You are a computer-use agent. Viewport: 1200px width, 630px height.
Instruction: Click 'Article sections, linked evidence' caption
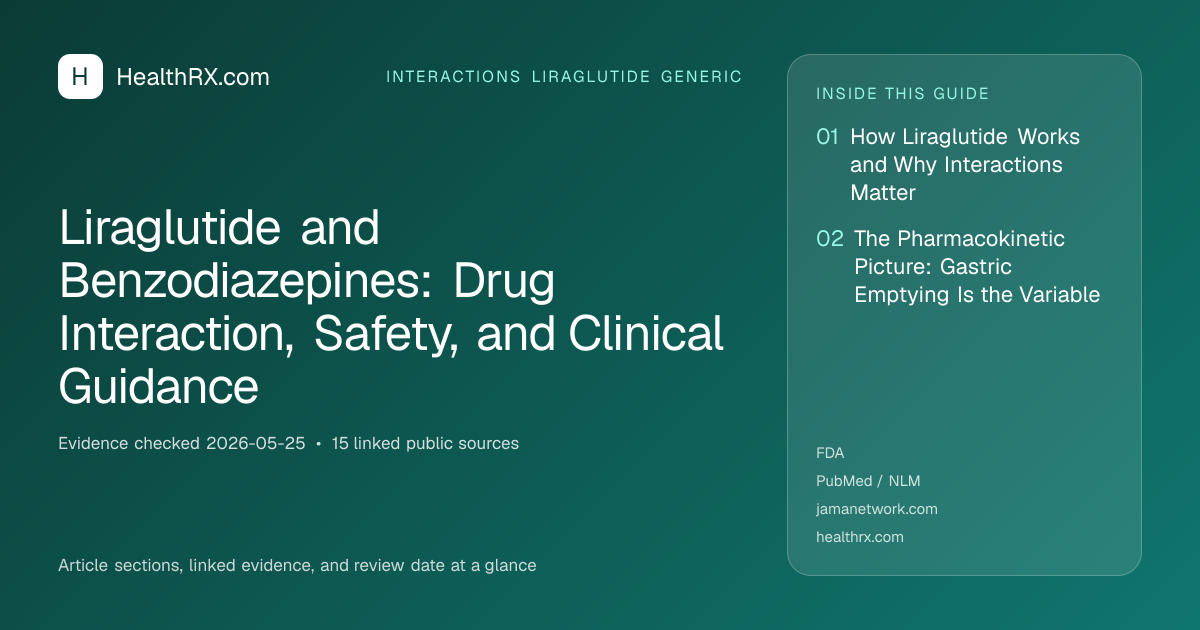[x=297, y=565]
